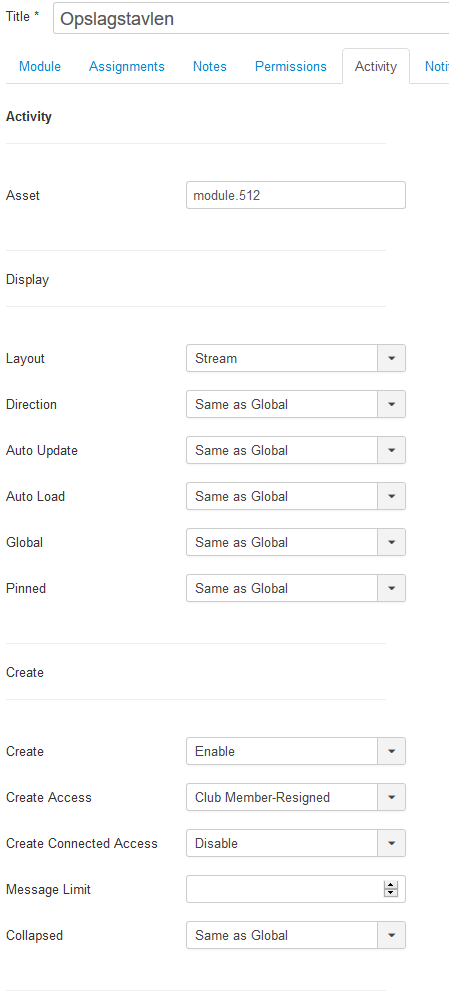Decrease Message Limit with down stepper
The image size is (449, 999).
(x=391, y=893)
